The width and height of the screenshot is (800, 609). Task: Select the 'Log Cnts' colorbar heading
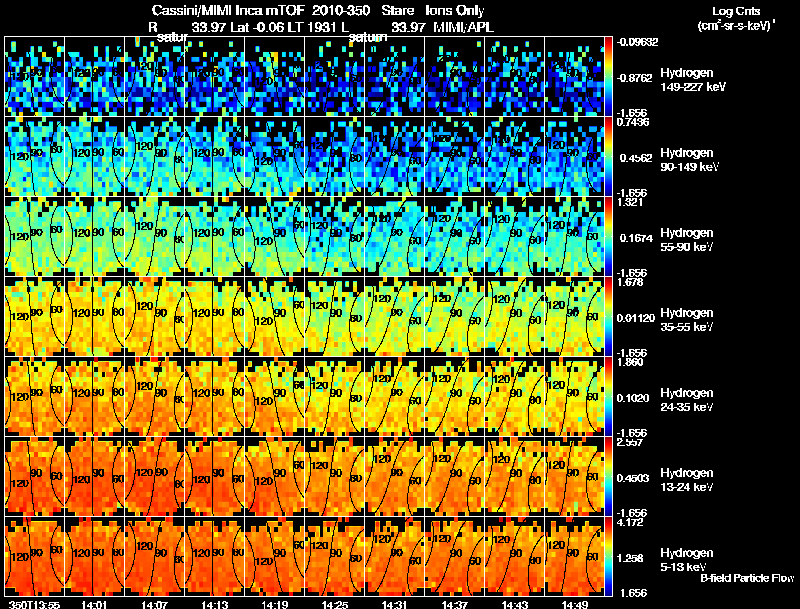(x=736, y=11)
